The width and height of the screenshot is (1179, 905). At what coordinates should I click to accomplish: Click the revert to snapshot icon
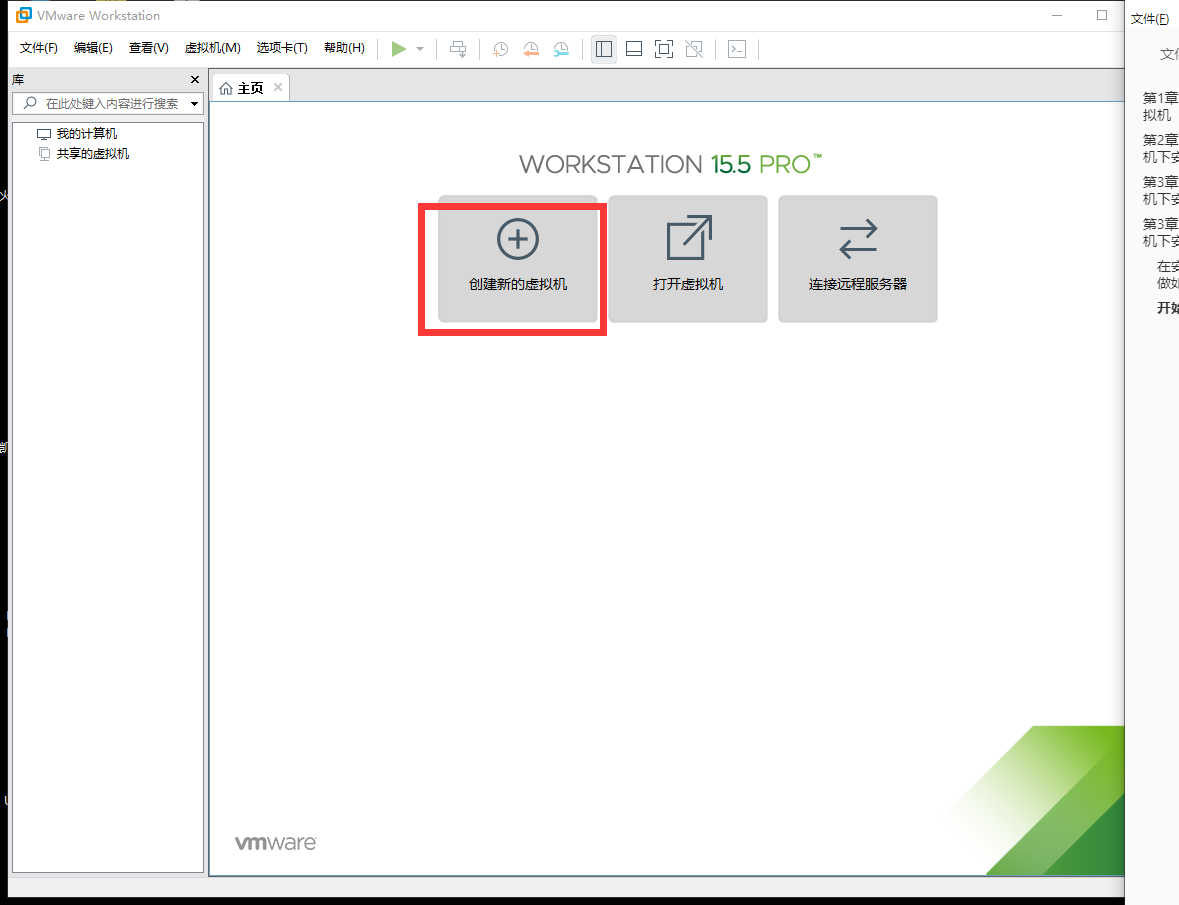531,50
